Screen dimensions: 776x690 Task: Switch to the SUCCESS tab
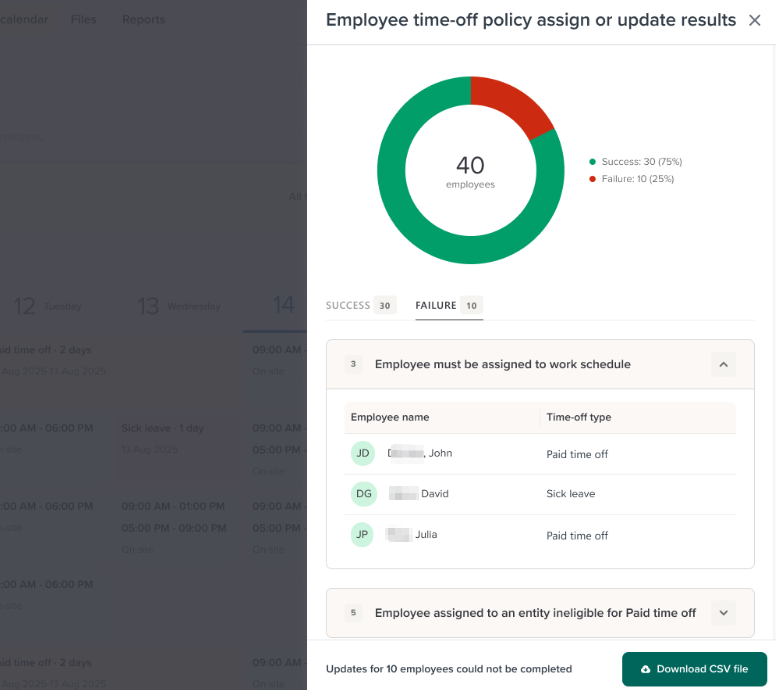coord(361,305)
